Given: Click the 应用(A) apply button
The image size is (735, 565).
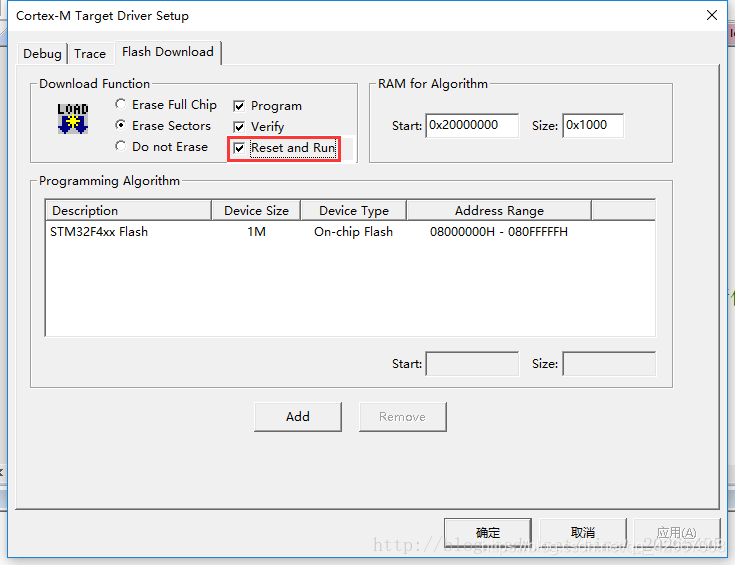Looking at the screenshot, I should [676, 533].
